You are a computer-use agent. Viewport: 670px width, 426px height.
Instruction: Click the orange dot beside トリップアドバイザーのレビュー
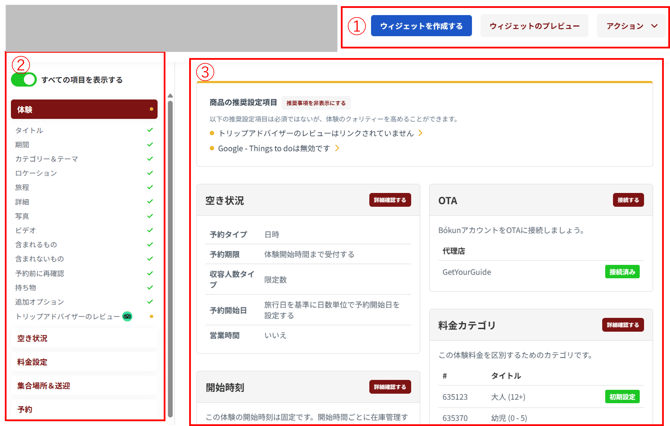[x=151, y=316]
